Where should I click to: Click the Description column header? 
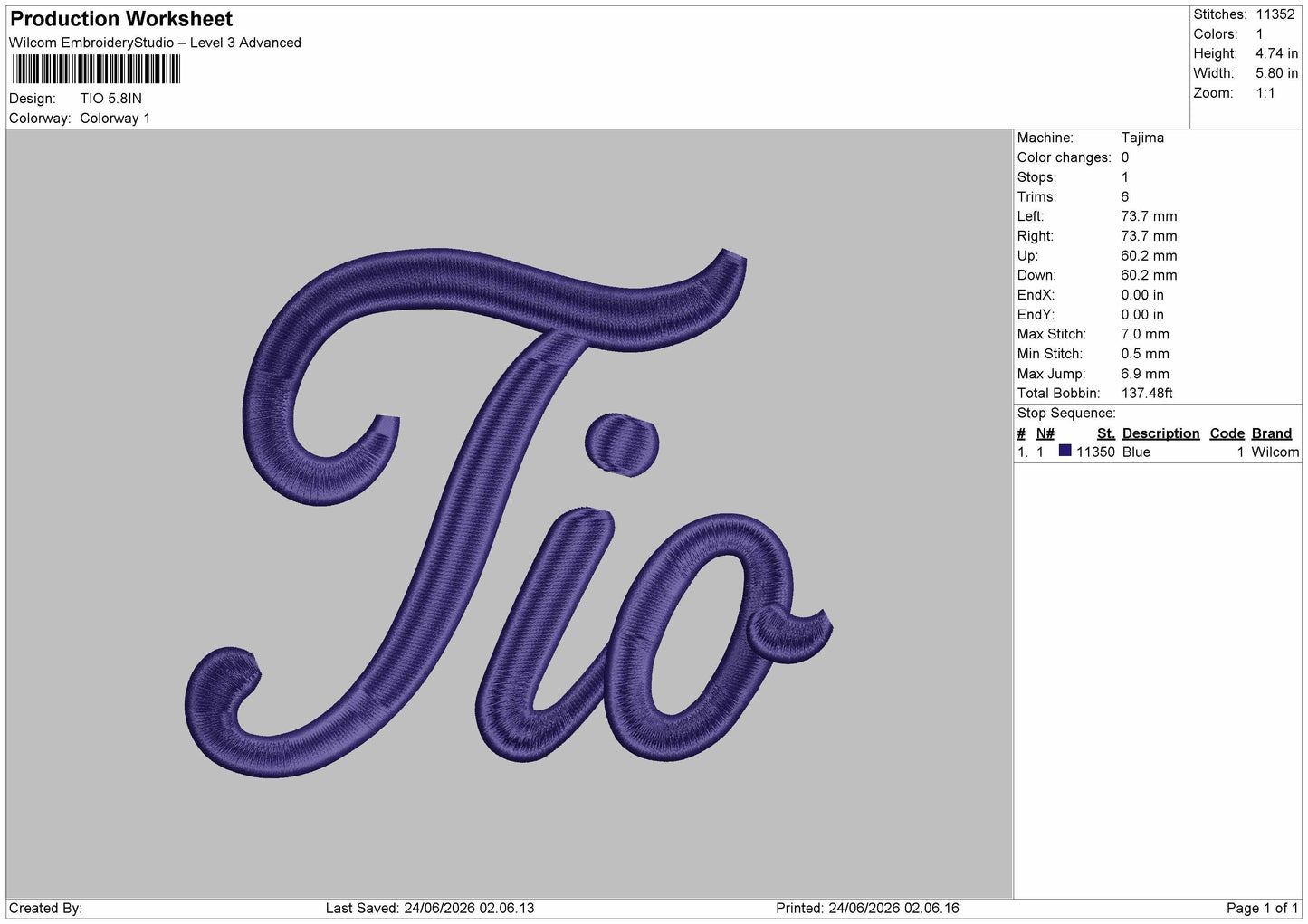tap(1160, 433)
